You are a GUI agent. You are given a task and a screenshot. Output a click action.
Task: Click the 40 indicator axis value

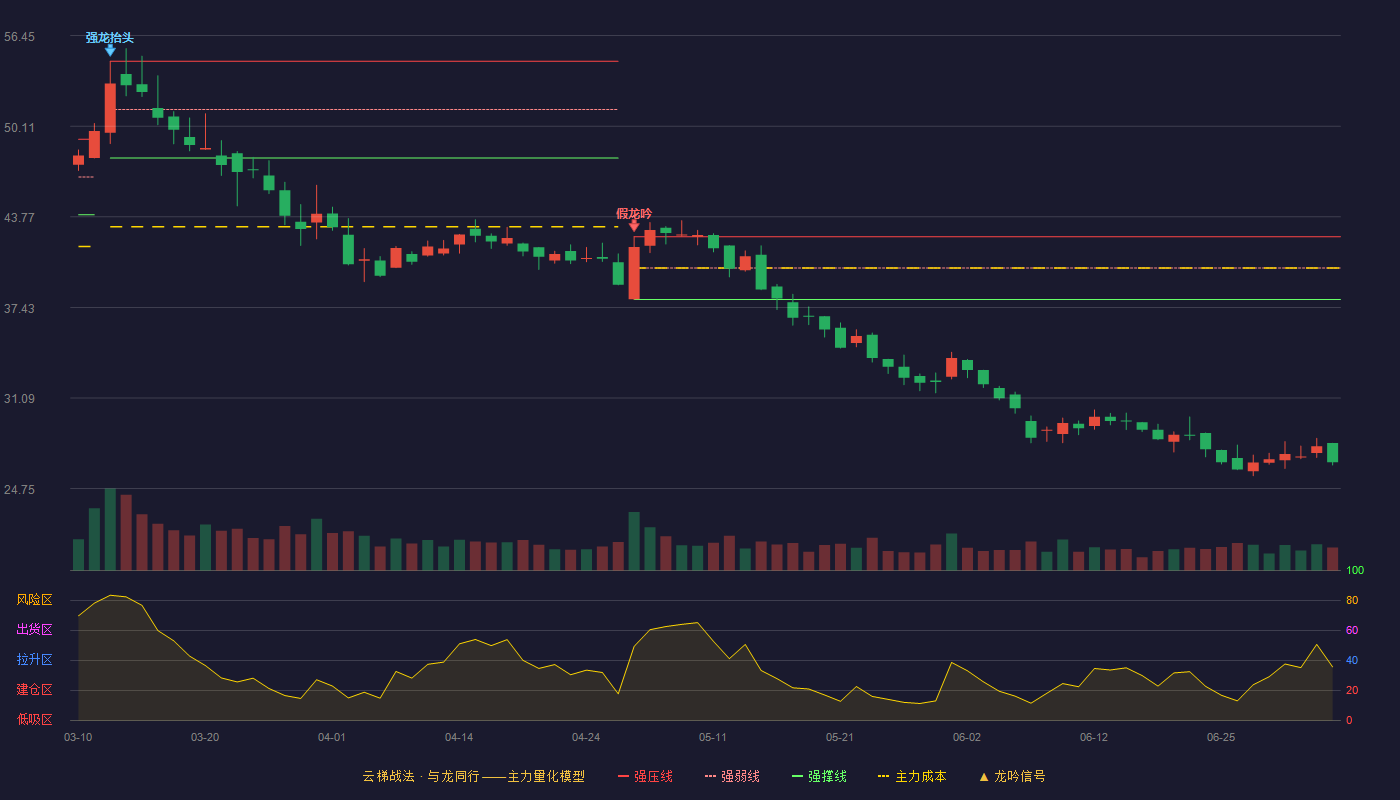[x=1352, y=660]
